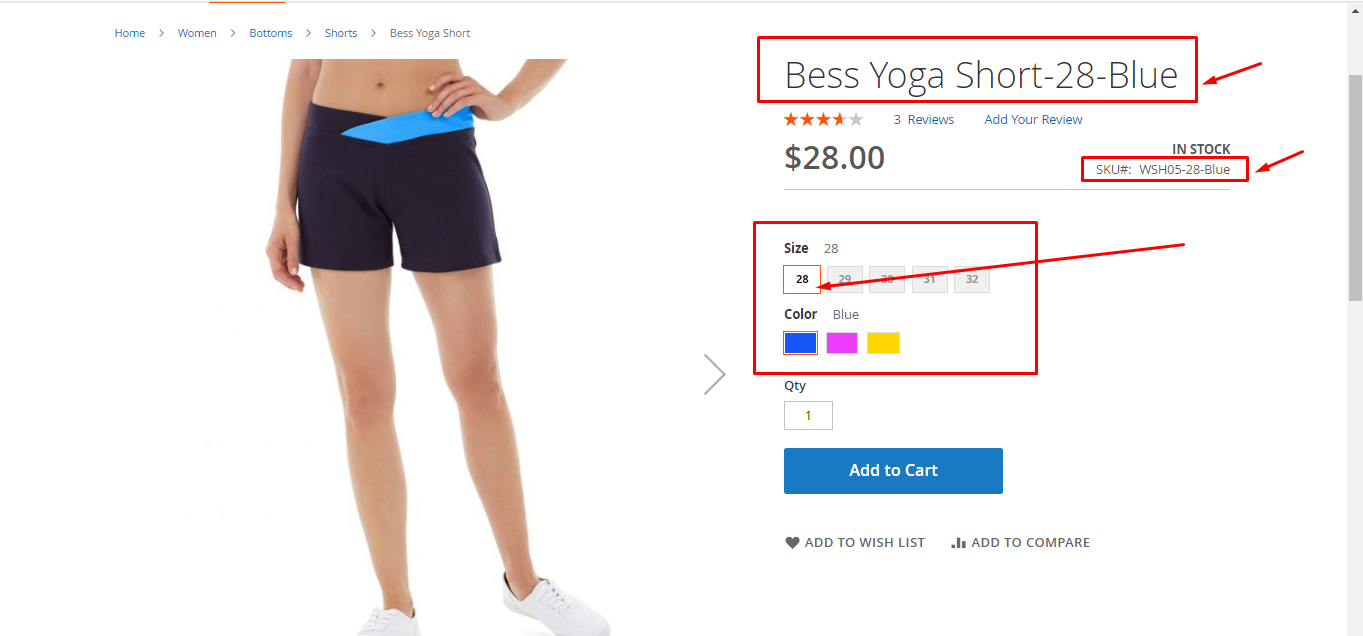Choose size 31 option
This screenshot has height=636, width=1363.
[929, 279]
